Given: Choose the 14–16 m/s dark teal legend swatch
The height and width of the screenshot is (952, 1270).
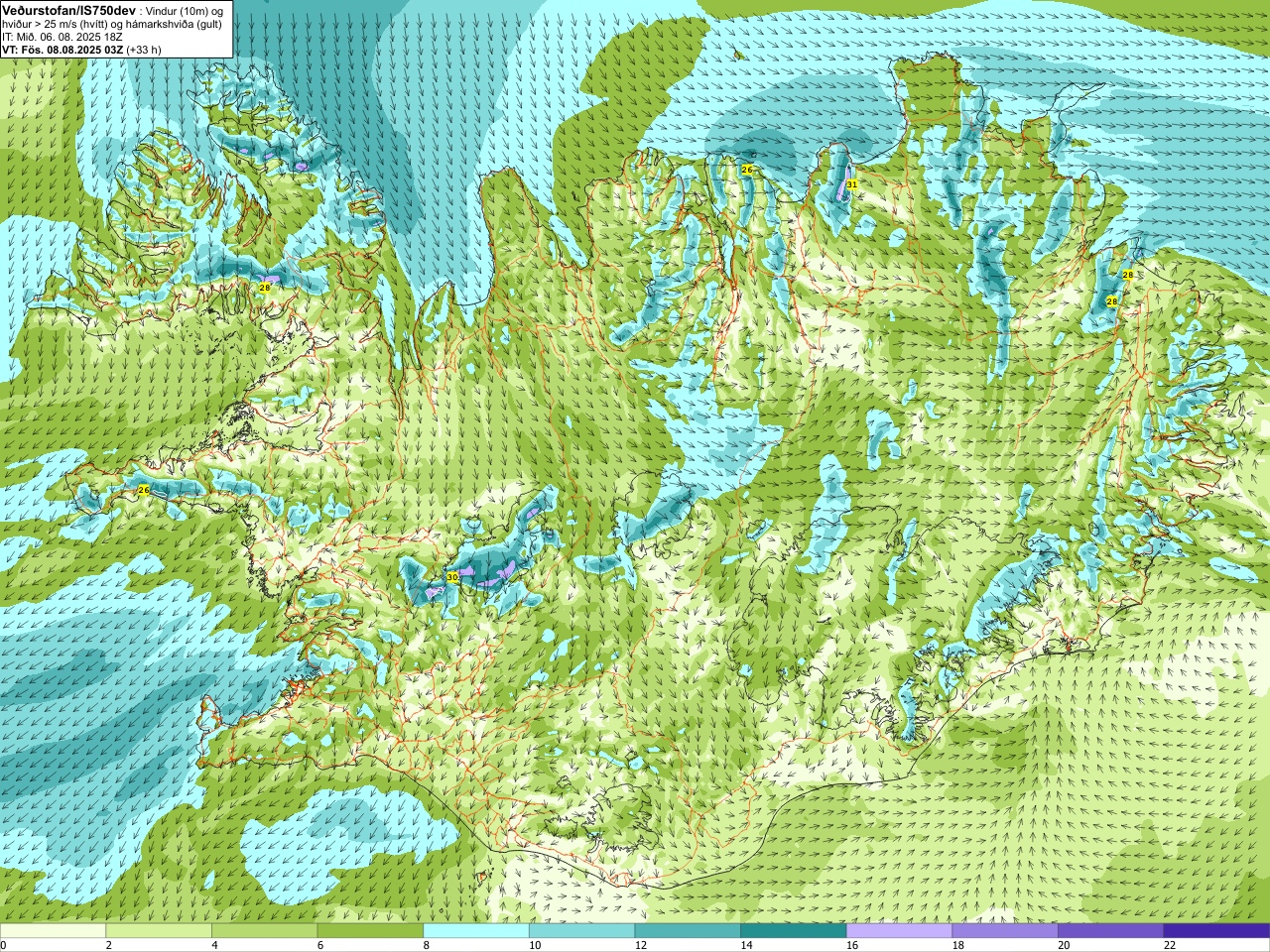Looking at the screenshot, I should [x=794, y=931].
